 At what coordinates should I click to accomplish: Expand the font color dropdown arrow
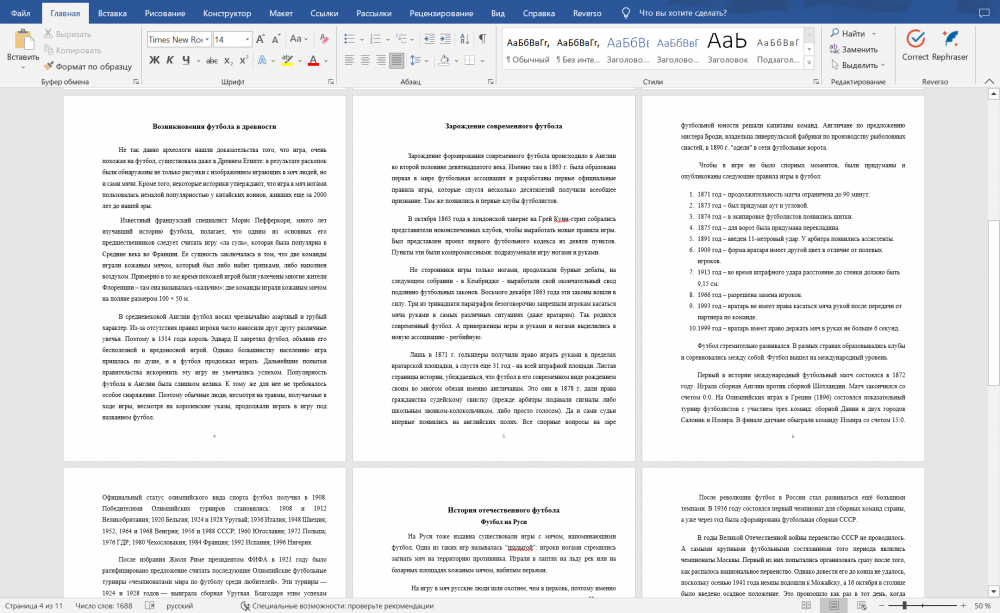click(325, 61)
